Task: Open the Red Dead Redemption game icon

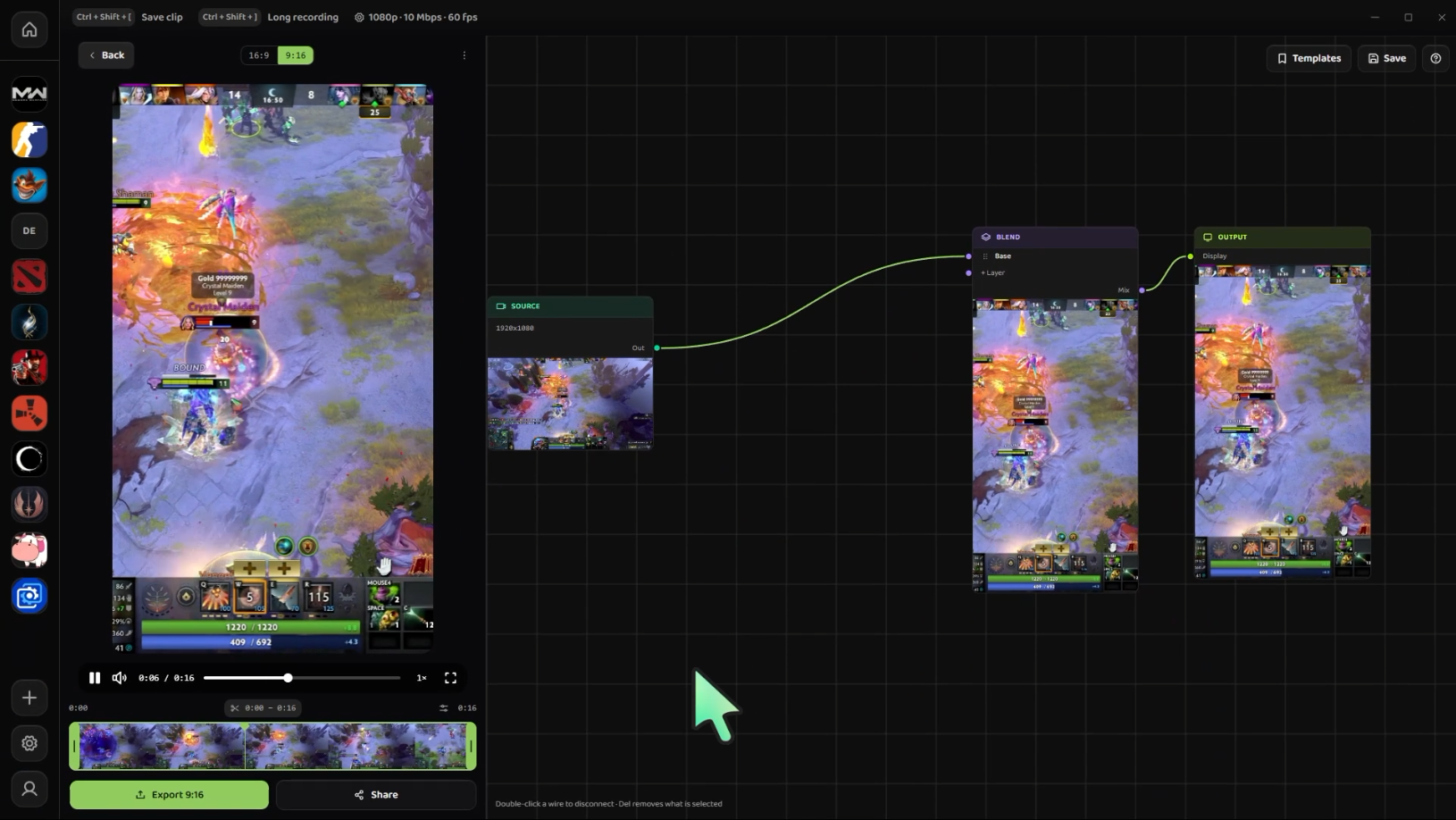Action: (x=29, y=367)
